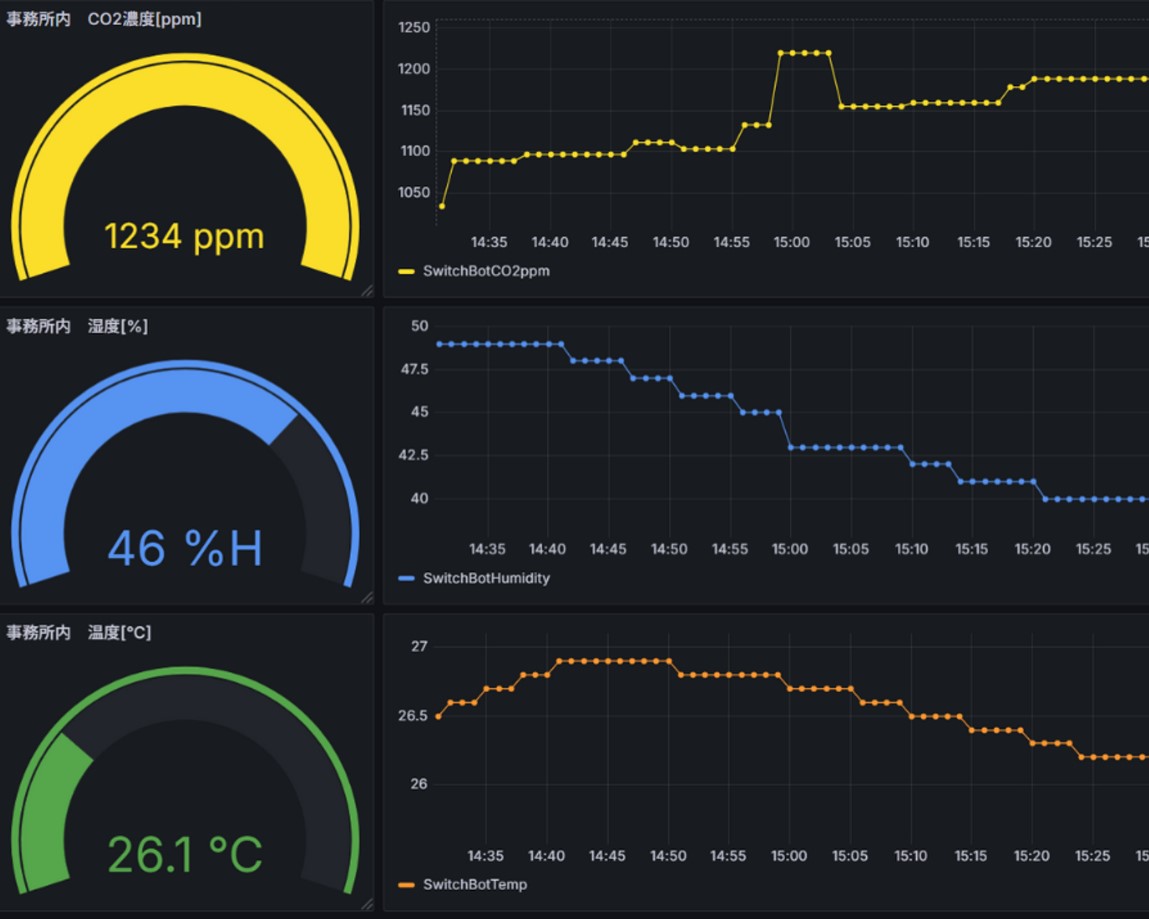Click the blue SwitchBotHumidity legend color swatch
1149x919 pixels.
click(x=406, y=578)
